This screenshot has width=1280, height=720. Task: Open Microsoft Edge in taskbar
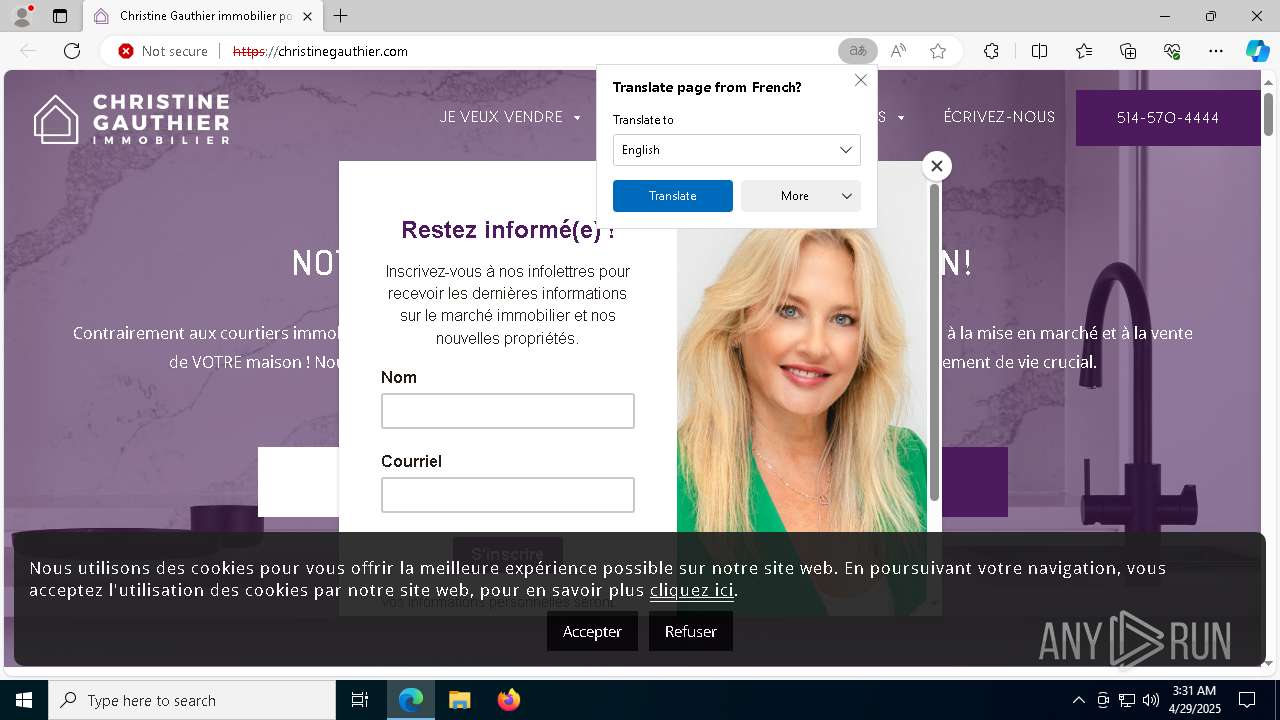411,700
